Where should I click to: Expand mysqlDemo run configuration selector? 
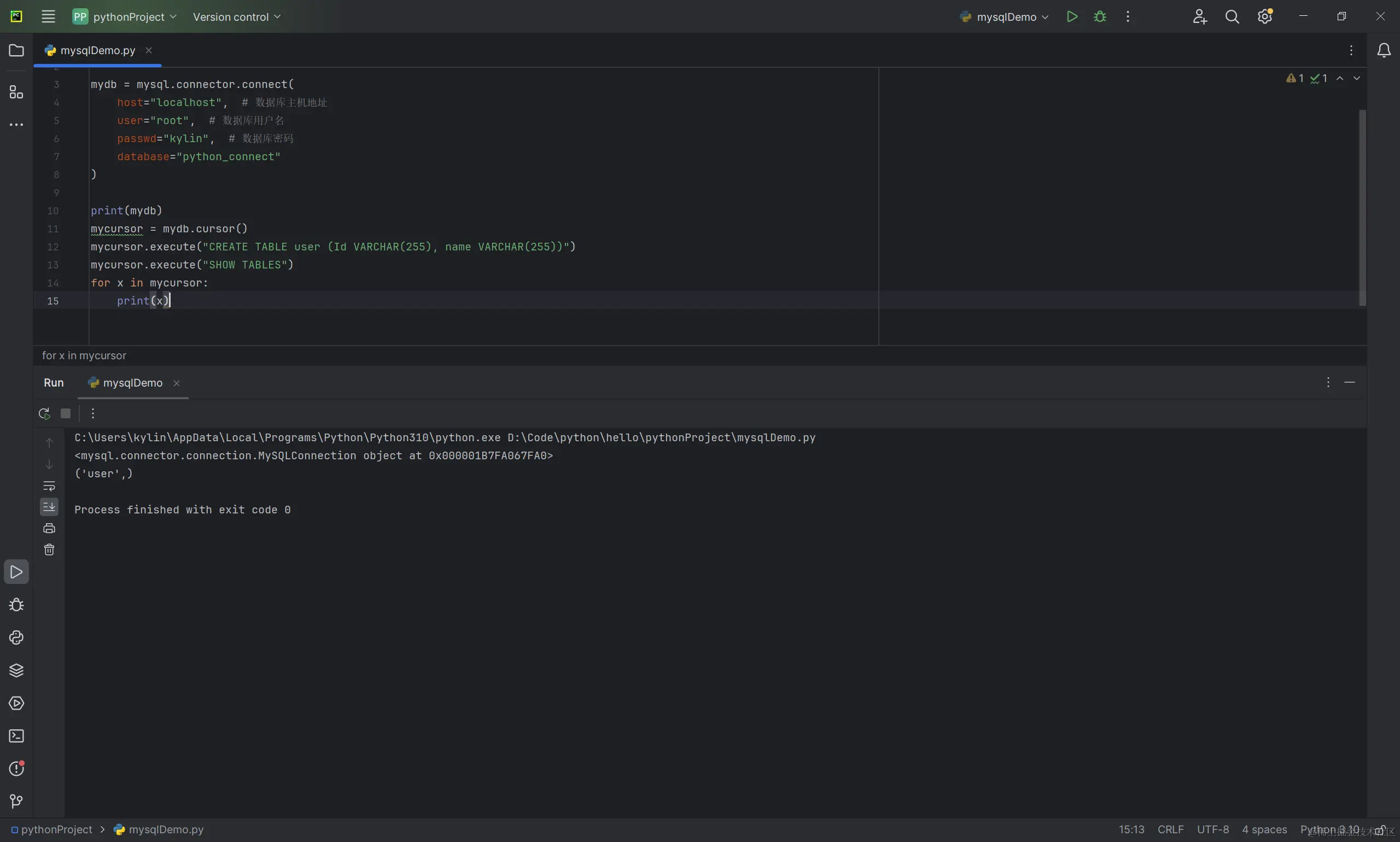pos(1006,16)
